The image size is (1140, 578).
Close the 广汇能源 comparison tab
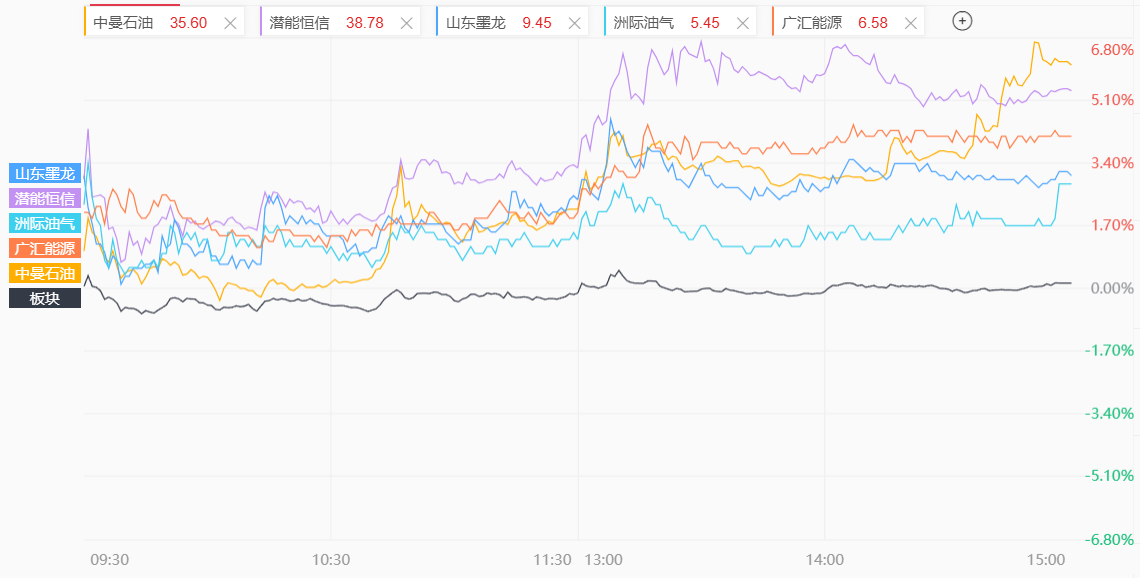pyautogui.click(x=908, y=23)
